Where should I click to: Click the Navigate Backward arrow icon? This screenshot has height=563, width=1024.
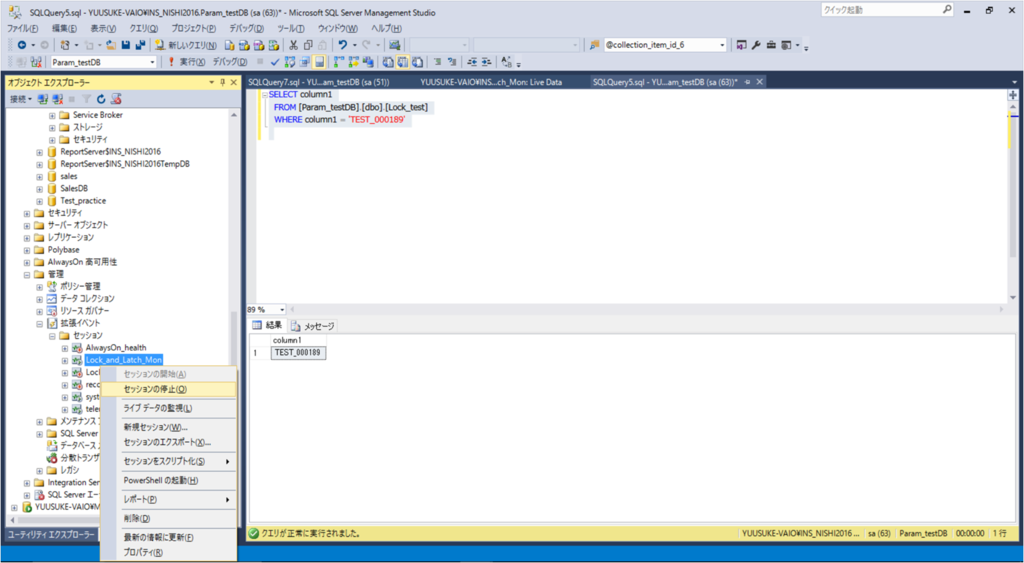pyautogui.click(x=22, y=45)
